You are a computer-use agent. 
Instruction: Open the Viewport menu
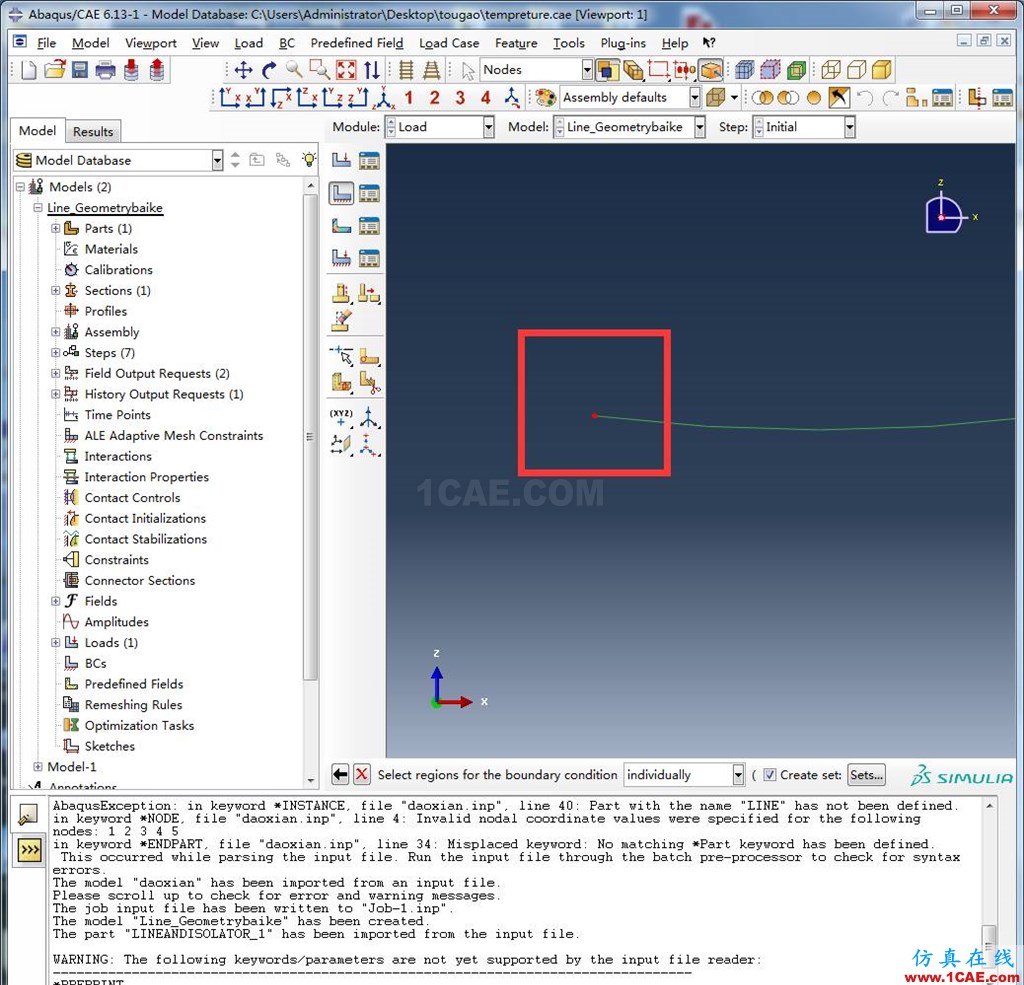pyautogui.click(x=151, y=43)
